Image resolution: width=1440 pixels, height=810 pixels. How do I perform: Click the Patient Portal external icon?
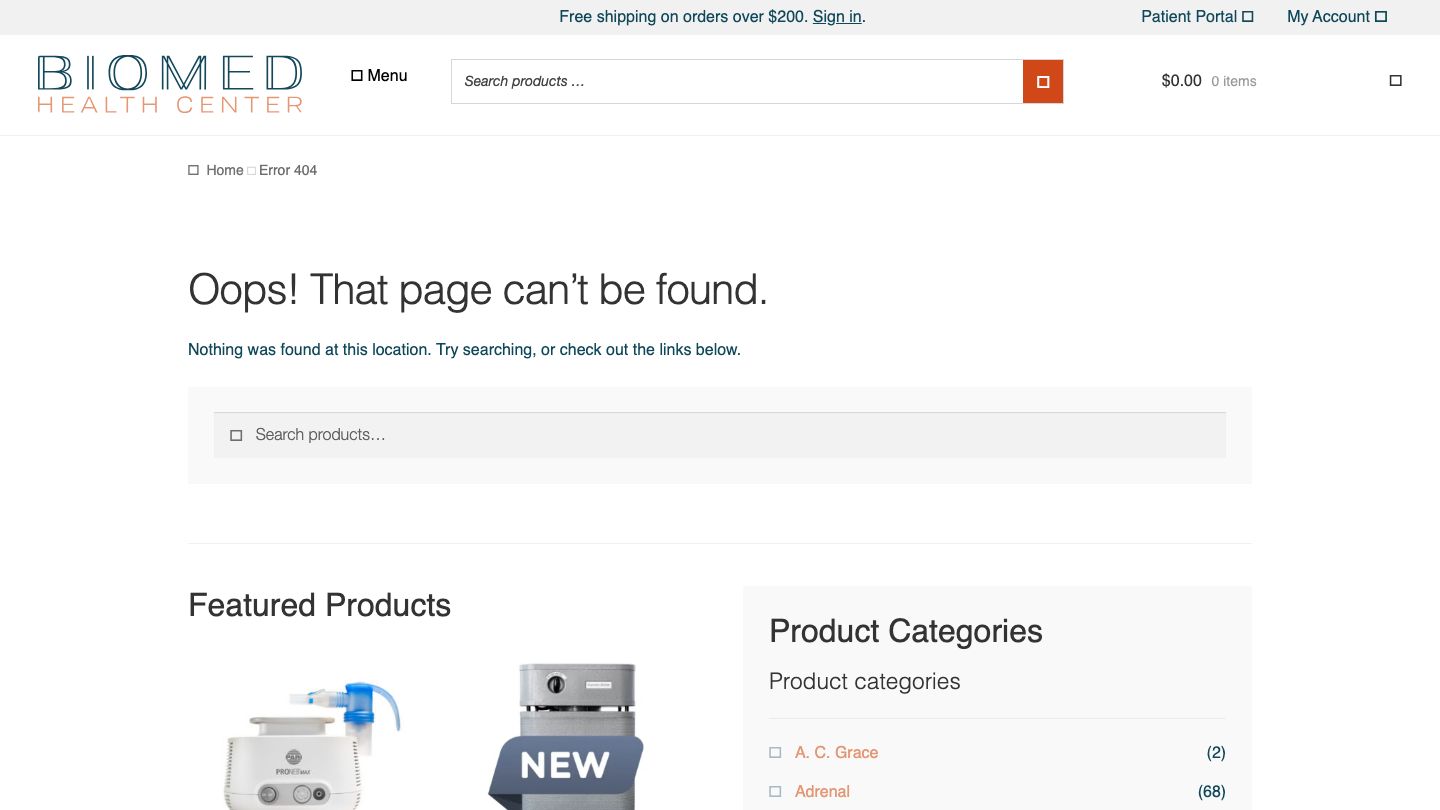coord(1248,17)
